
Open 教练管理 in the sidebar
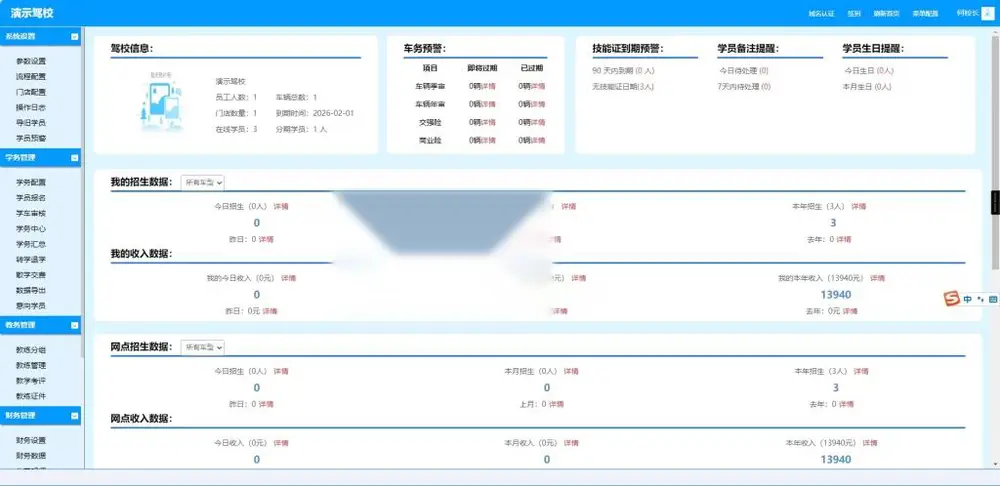(x=31, y=365)
